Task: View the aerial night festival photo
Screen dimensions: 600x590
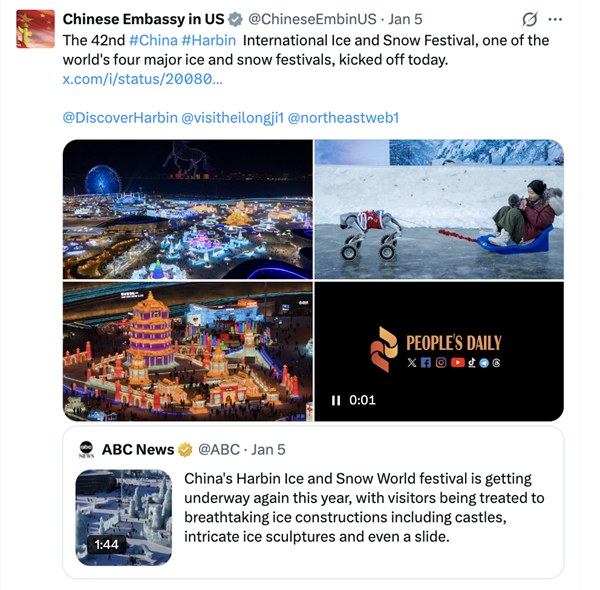Action: [x=188, y=209]
